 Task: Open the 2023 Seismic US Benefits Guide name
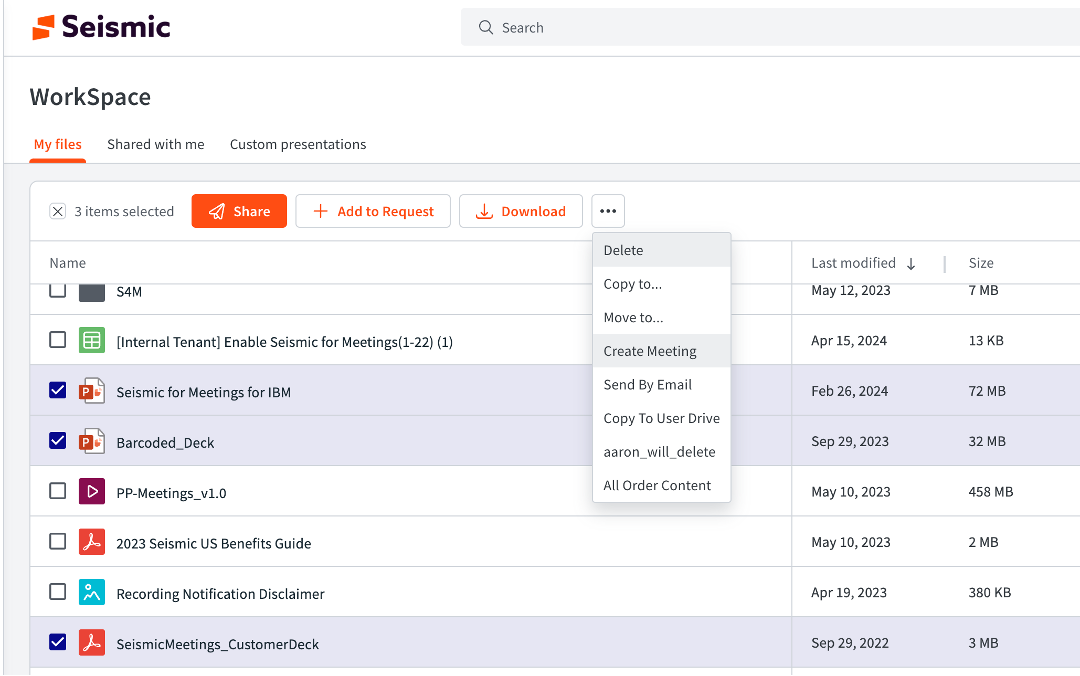click(x=214, y=544)
